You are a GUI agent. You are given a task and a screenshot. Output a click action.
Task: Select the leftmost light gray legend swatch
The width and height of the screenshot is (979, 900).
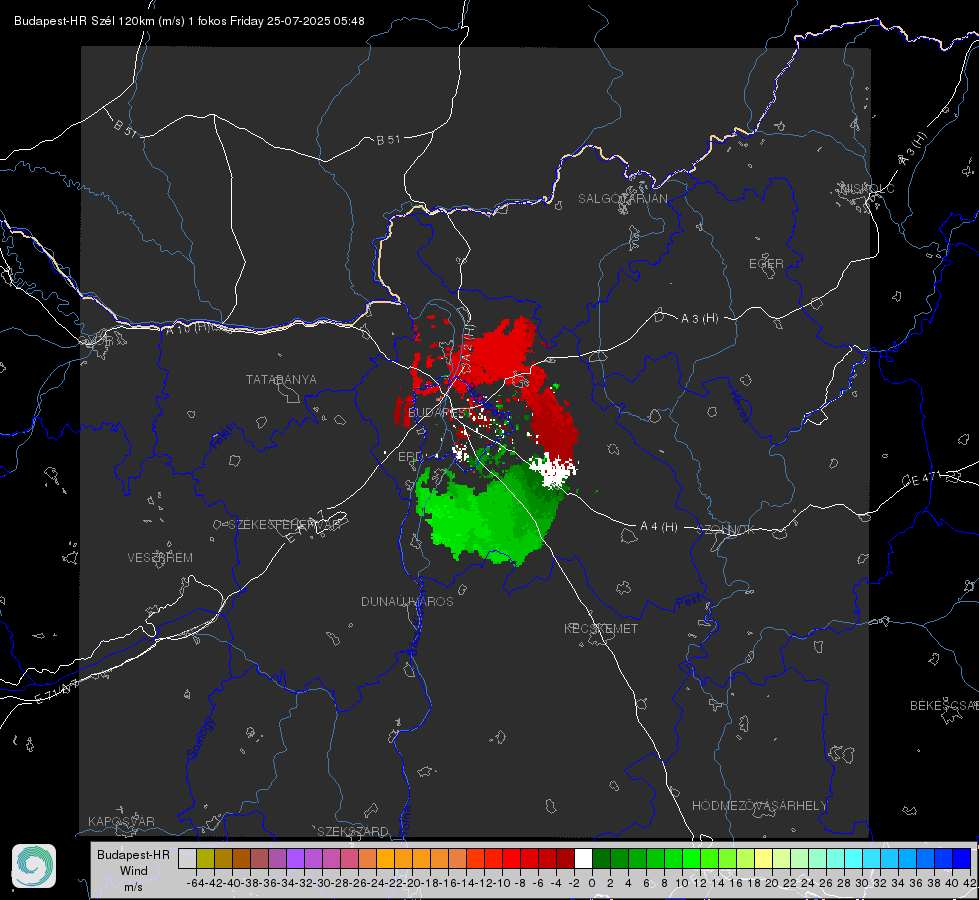(187, 858)
